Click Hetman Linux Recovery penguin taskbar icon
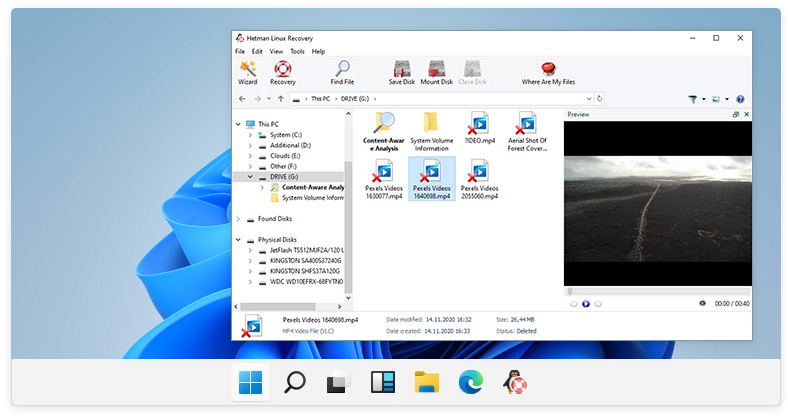Screen dimensions: 788x416 click(x=515, y=382)
